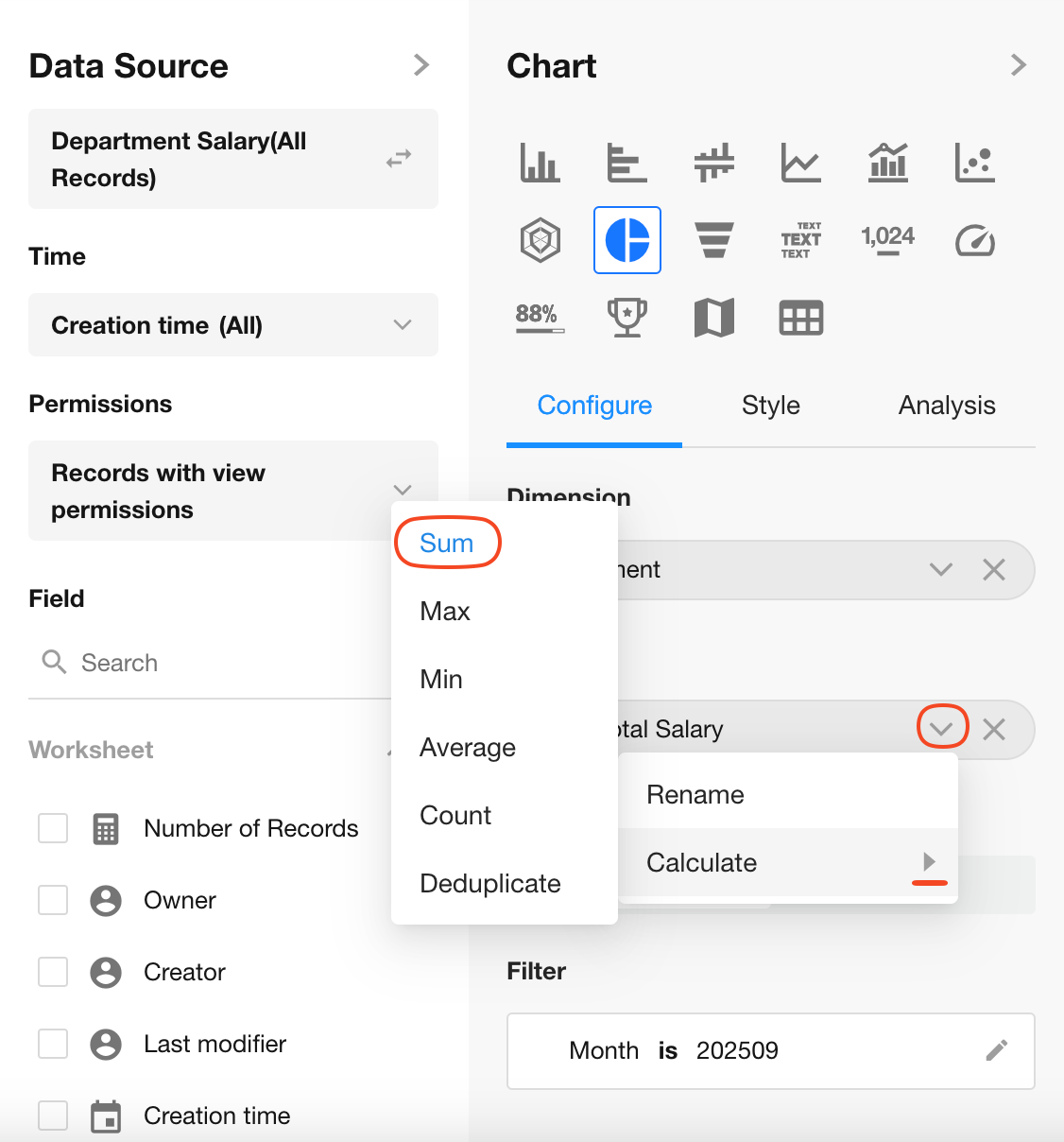Switch to the Style tab
This screenshot has width=1064, height=1142.
tap(770, 406)
